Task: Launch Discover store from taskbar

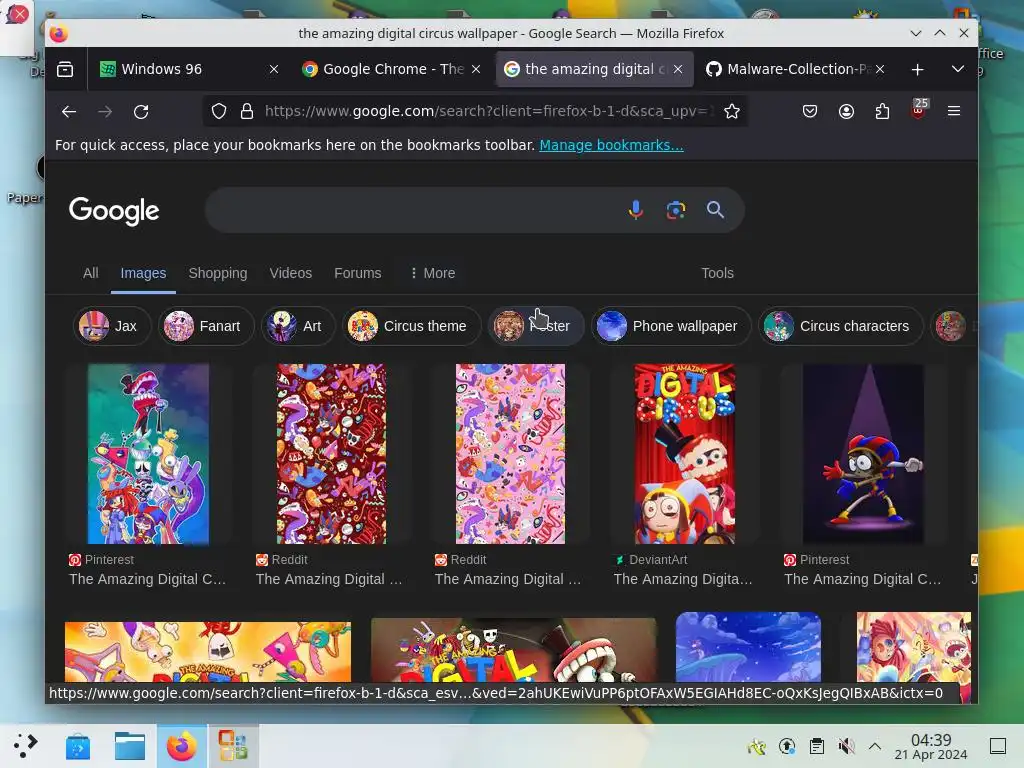Action: (78, 746)
